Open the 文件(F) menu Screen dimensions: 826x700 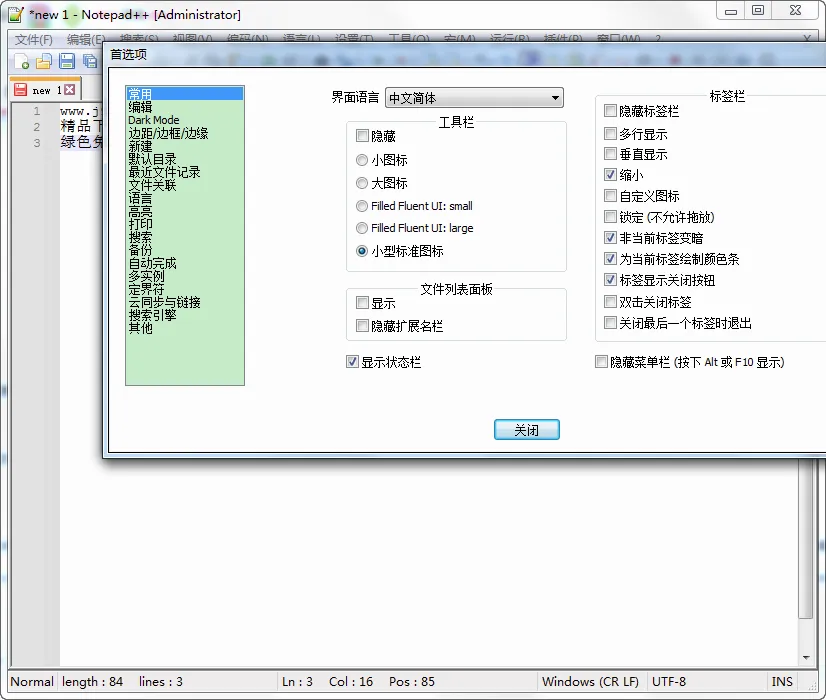pos(34,40)
